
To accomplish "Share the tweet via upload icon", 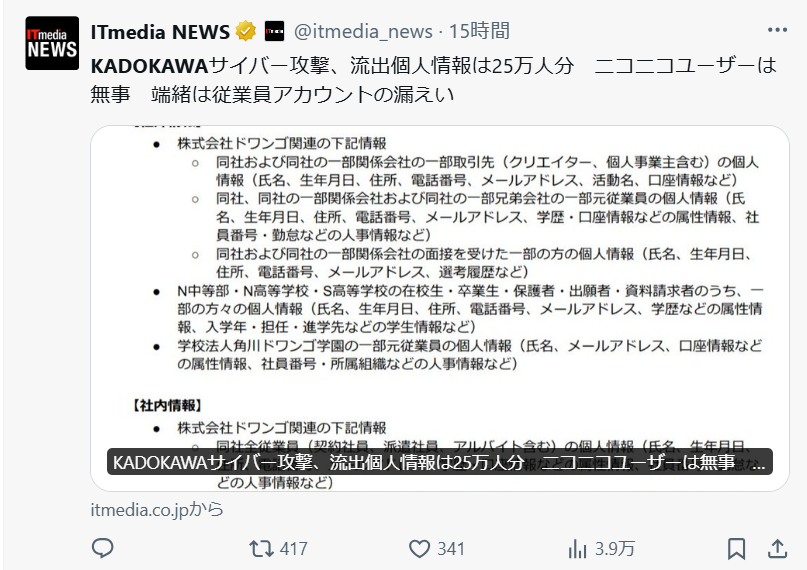I will pyautogui.click(x=777, y=548).
